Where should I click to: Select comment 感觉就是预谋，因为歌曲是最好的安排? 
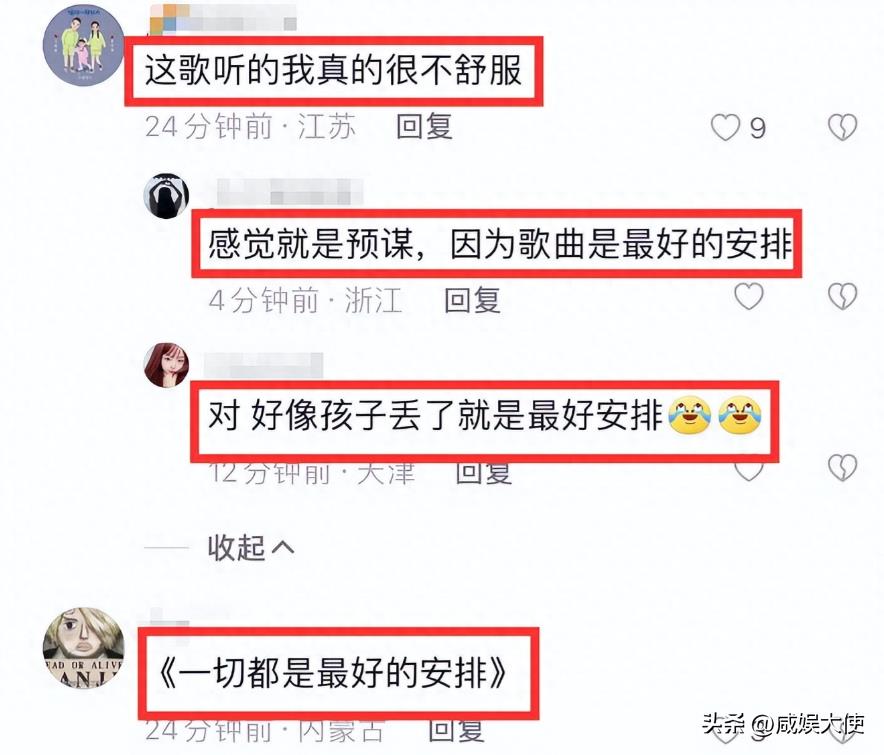500,244
